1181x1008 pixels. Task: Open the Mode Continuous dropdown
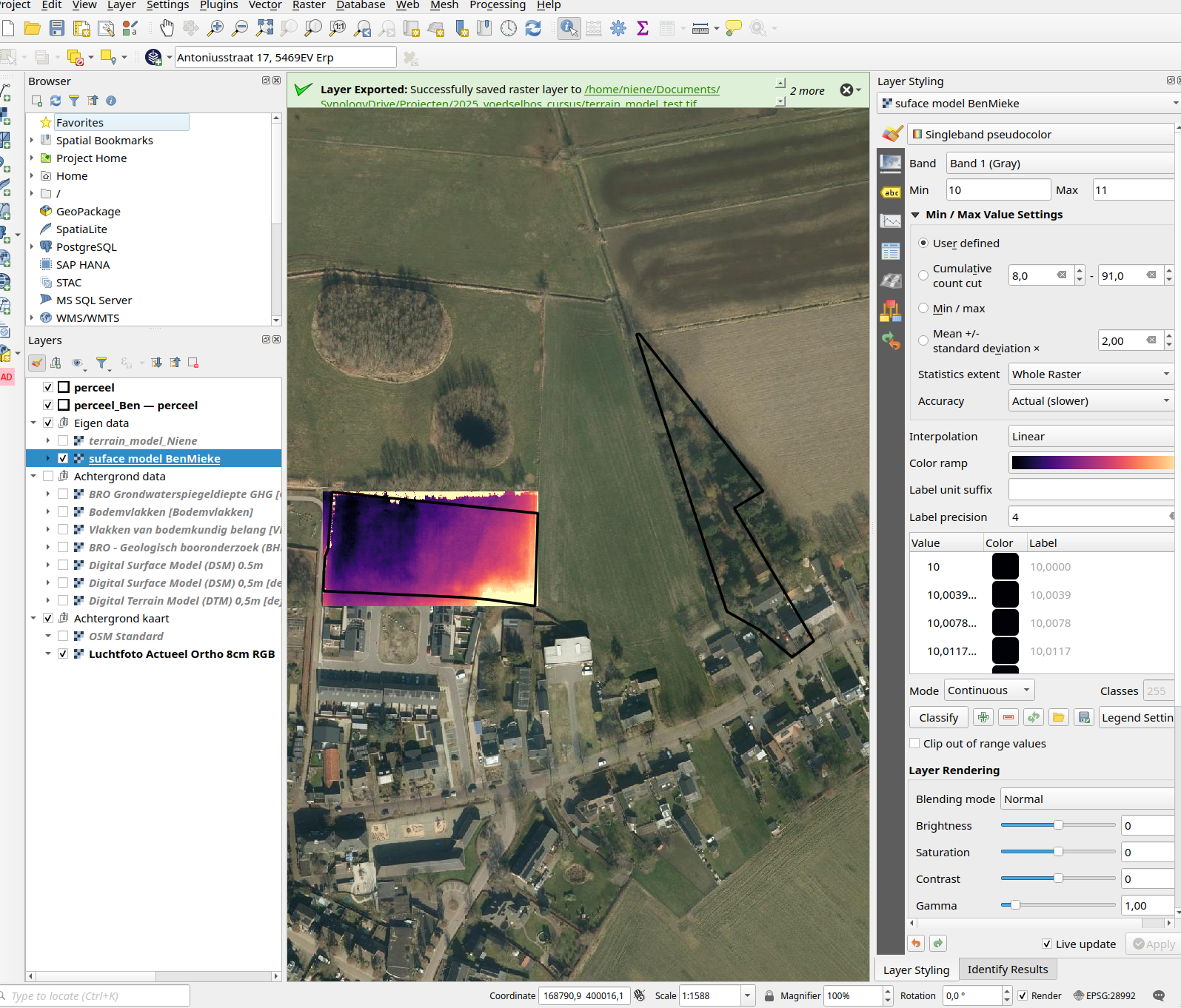[x=989, y=691]
